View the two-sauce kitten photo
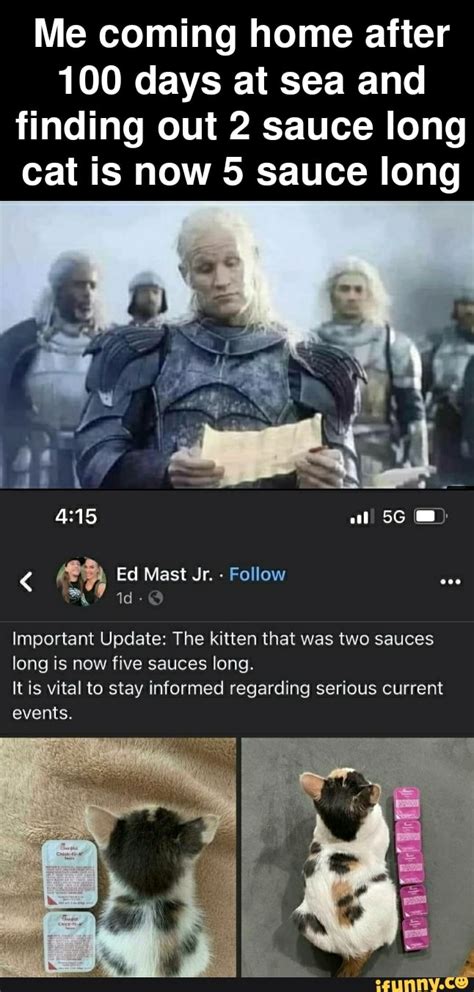 [118, 857]
